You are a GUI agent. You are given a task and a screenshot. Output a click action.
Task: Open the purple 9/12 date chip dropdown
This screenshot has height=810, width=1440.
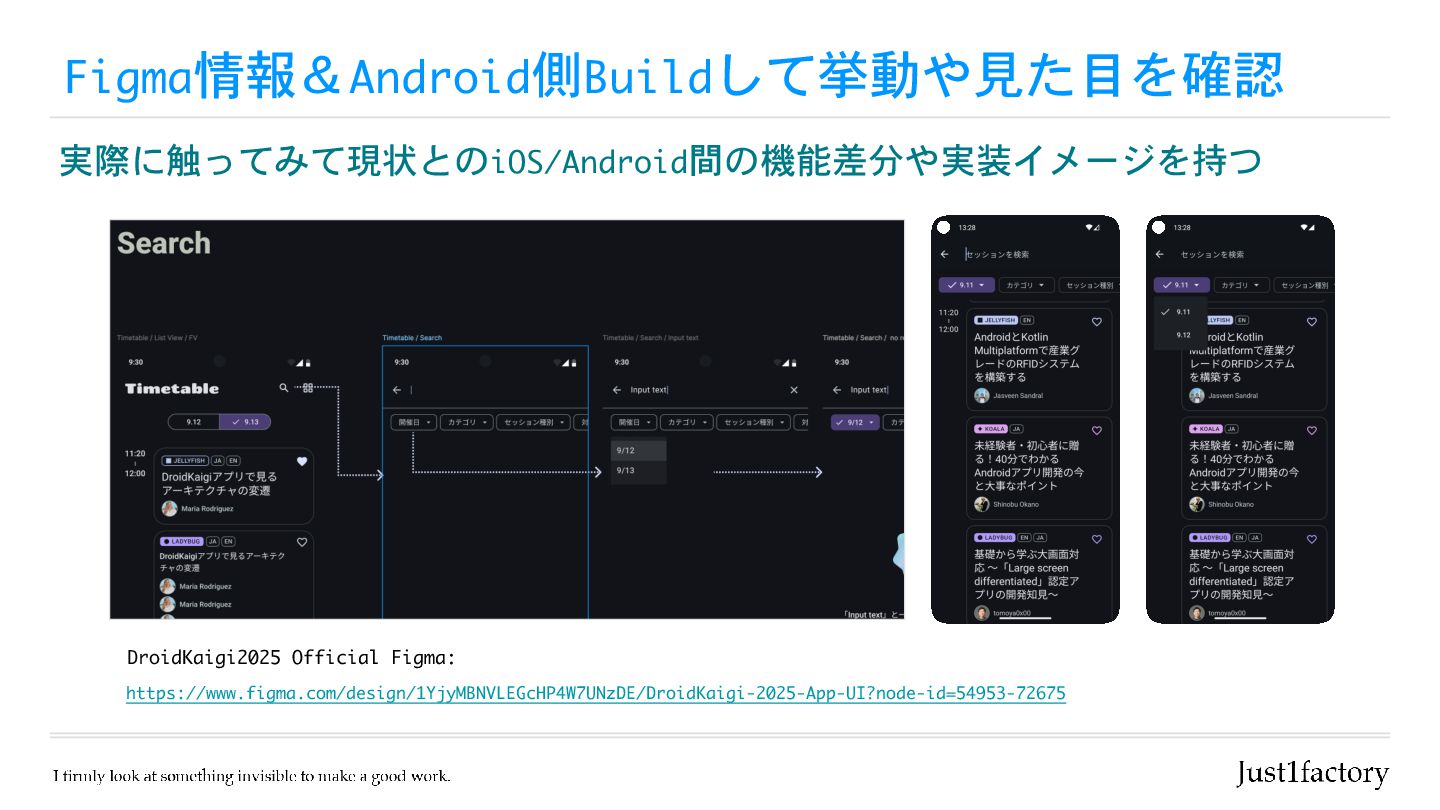(855, 423)
